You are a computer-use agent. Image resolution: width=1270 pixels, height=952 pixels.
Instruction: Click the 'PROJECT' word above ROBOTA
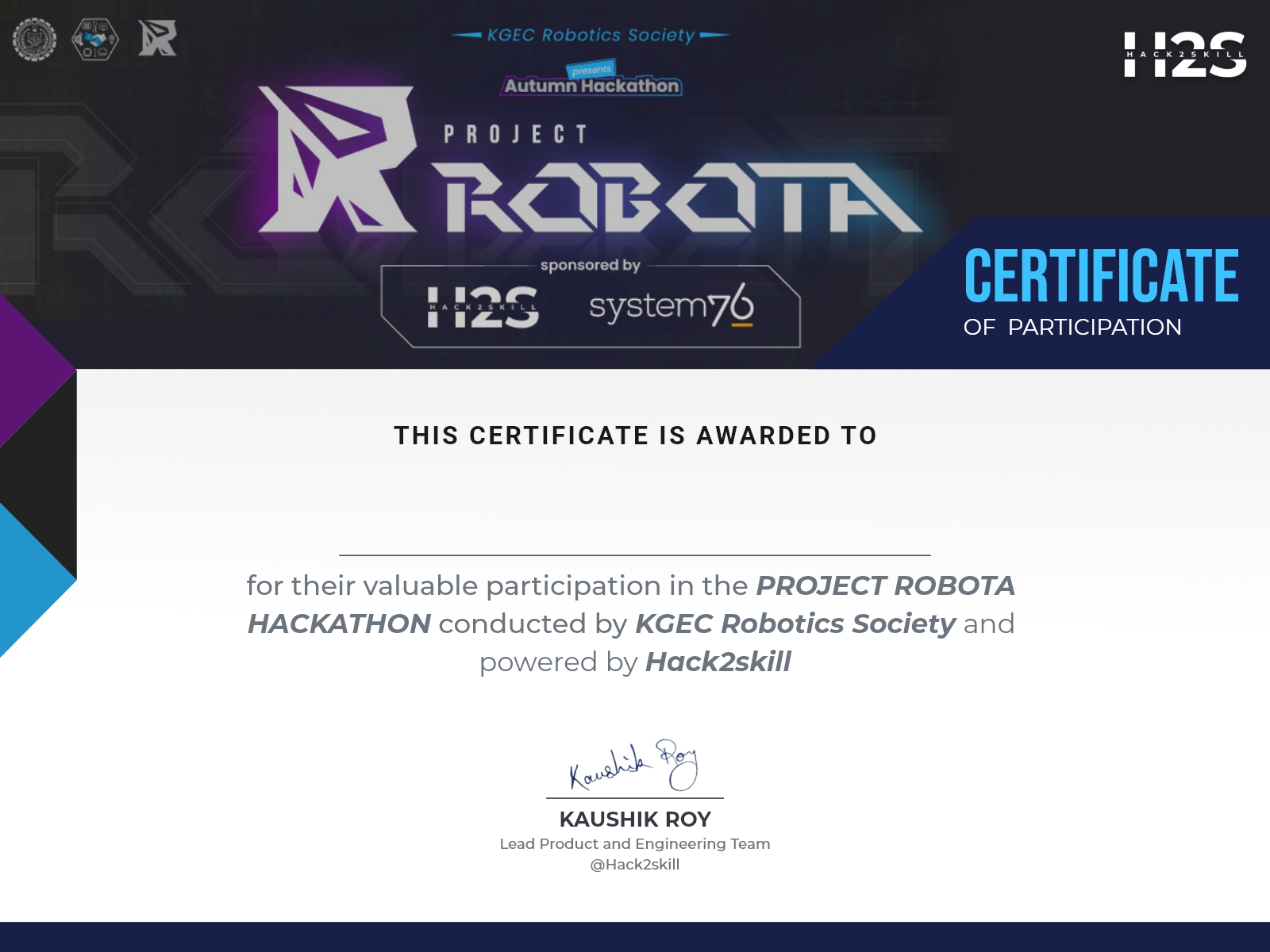pyautogui.click(x=515, y=134)
